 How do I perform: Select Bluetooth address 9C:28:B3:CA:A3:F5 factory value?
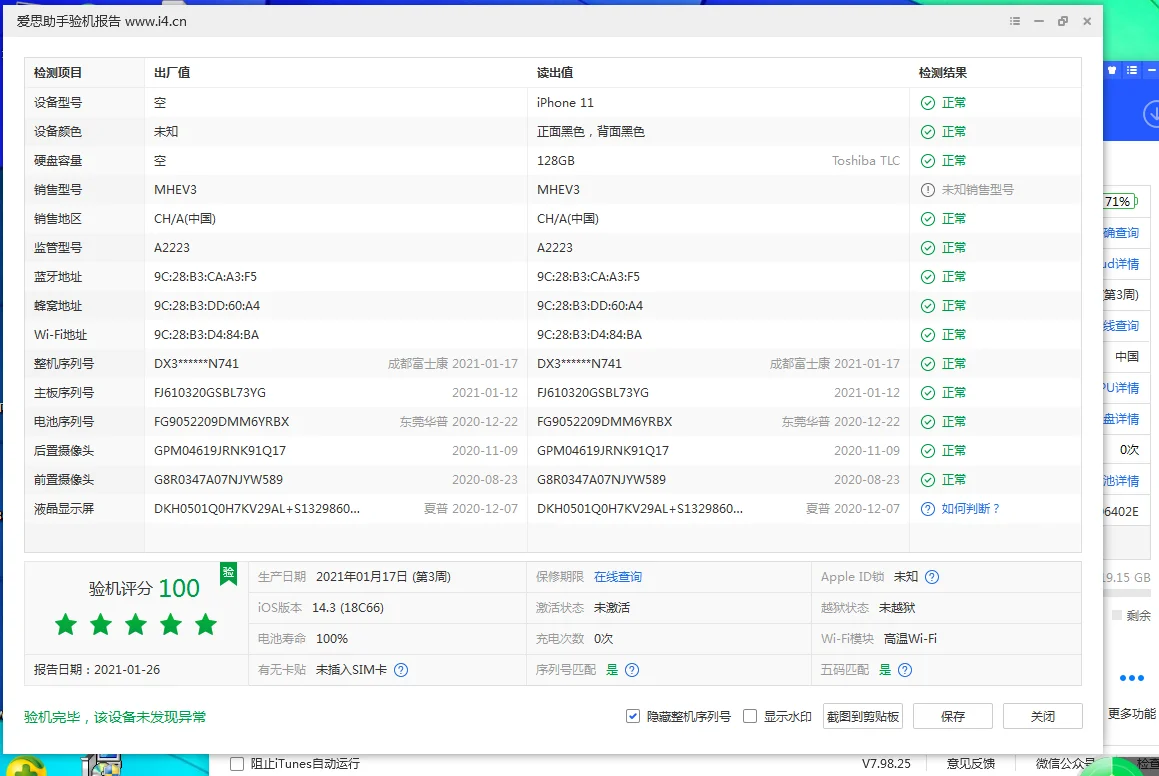click(205, 277)
